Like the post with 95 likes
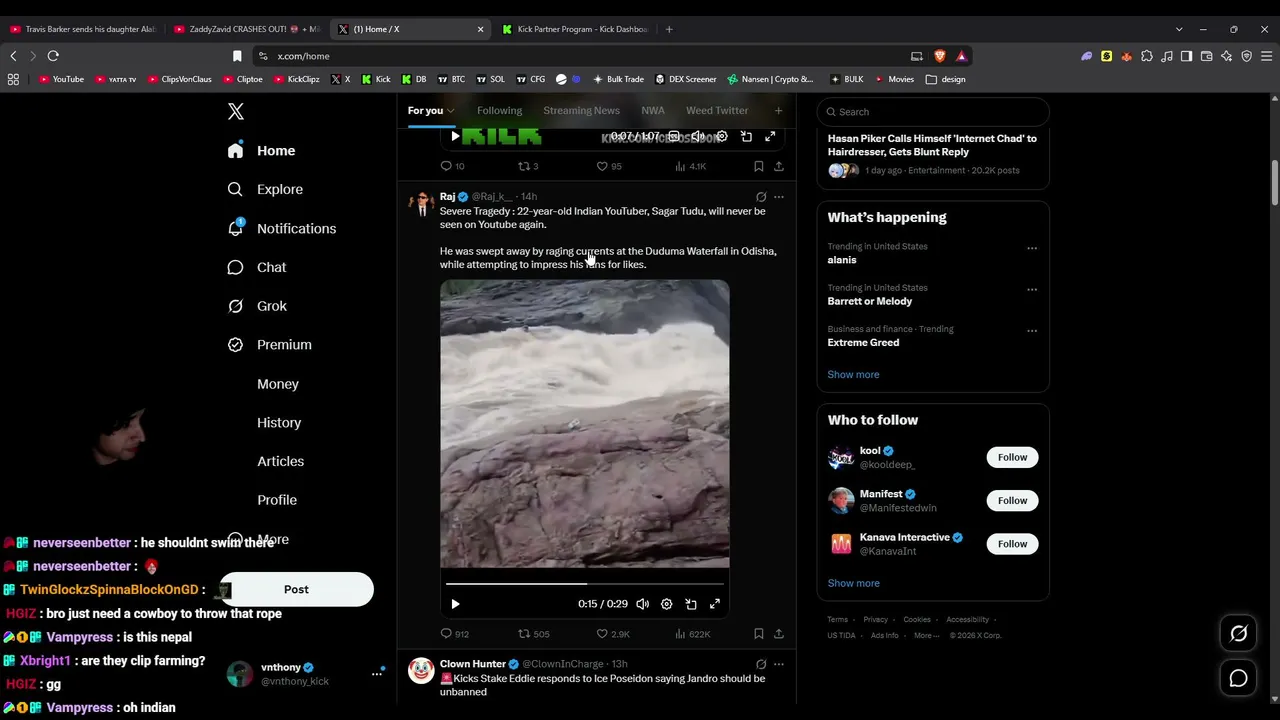This screenshot has height=720, width=1280. 609,166
